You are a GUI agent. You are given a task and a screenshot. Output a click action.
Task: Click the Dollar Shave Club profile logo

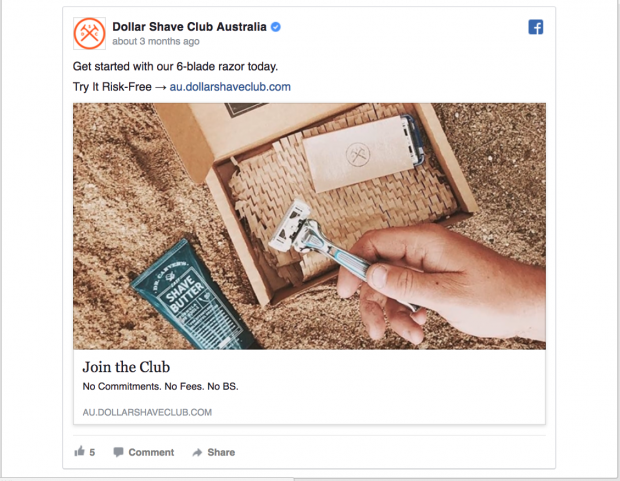click(x=89, y=34)
